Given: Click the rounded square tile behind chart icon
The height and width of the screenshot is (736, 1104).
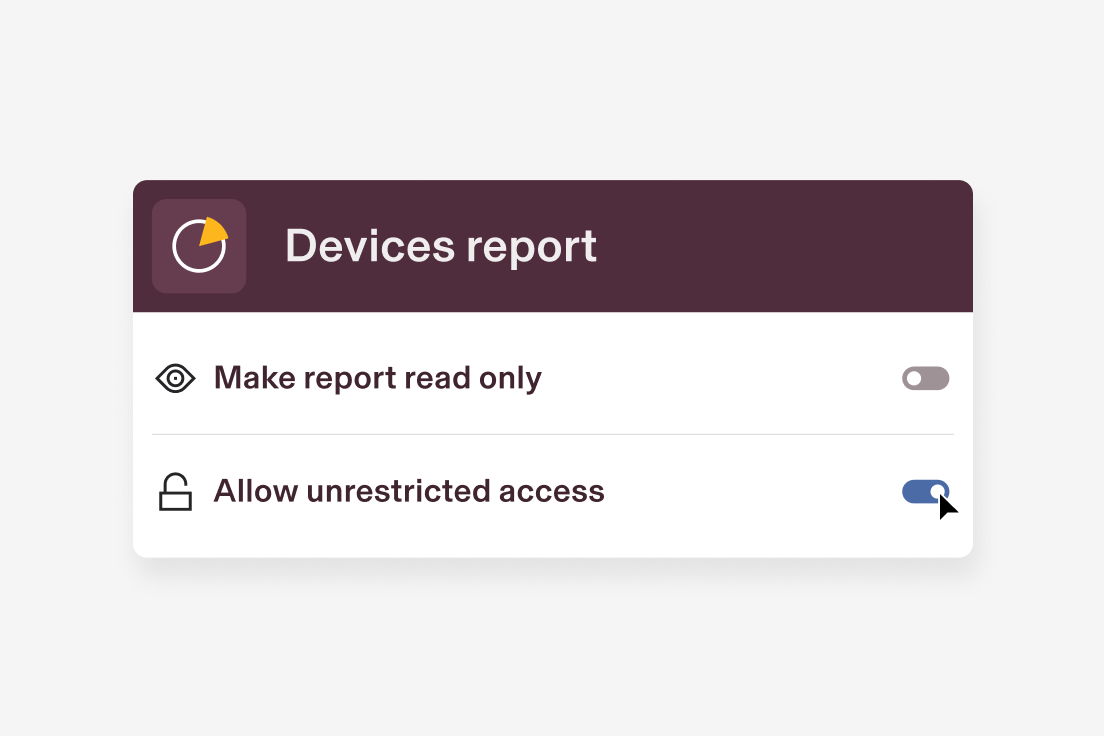Looking at the screenshot, I should click(x=199, y=246).
